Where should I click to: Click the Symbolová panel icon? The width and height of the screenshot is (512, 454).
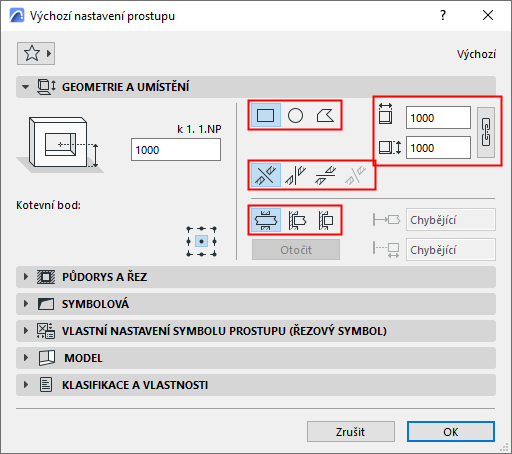coord(46,304)
